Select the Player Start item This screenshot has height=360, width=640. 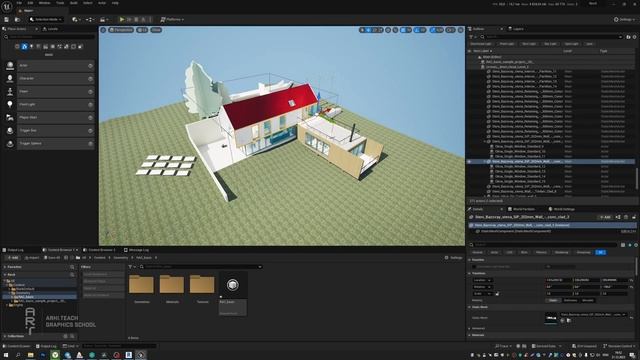(56, 118)
